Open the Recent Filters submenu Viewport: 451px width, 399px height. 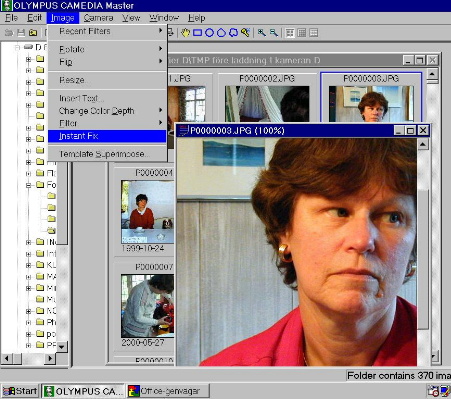107,31
